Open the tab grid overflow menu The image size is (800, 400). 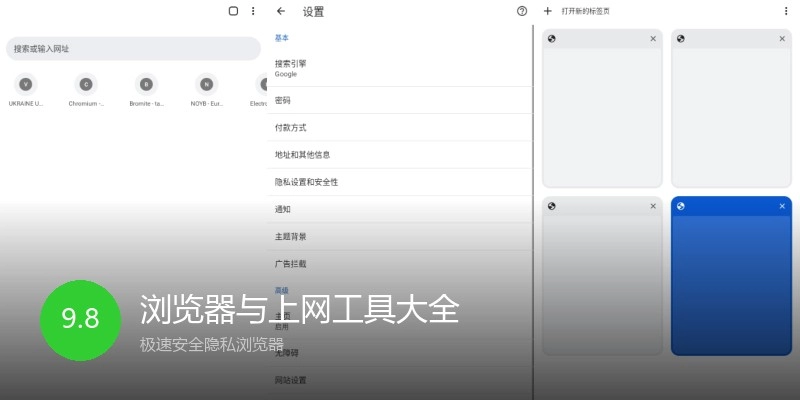click(x=786, y=11)
